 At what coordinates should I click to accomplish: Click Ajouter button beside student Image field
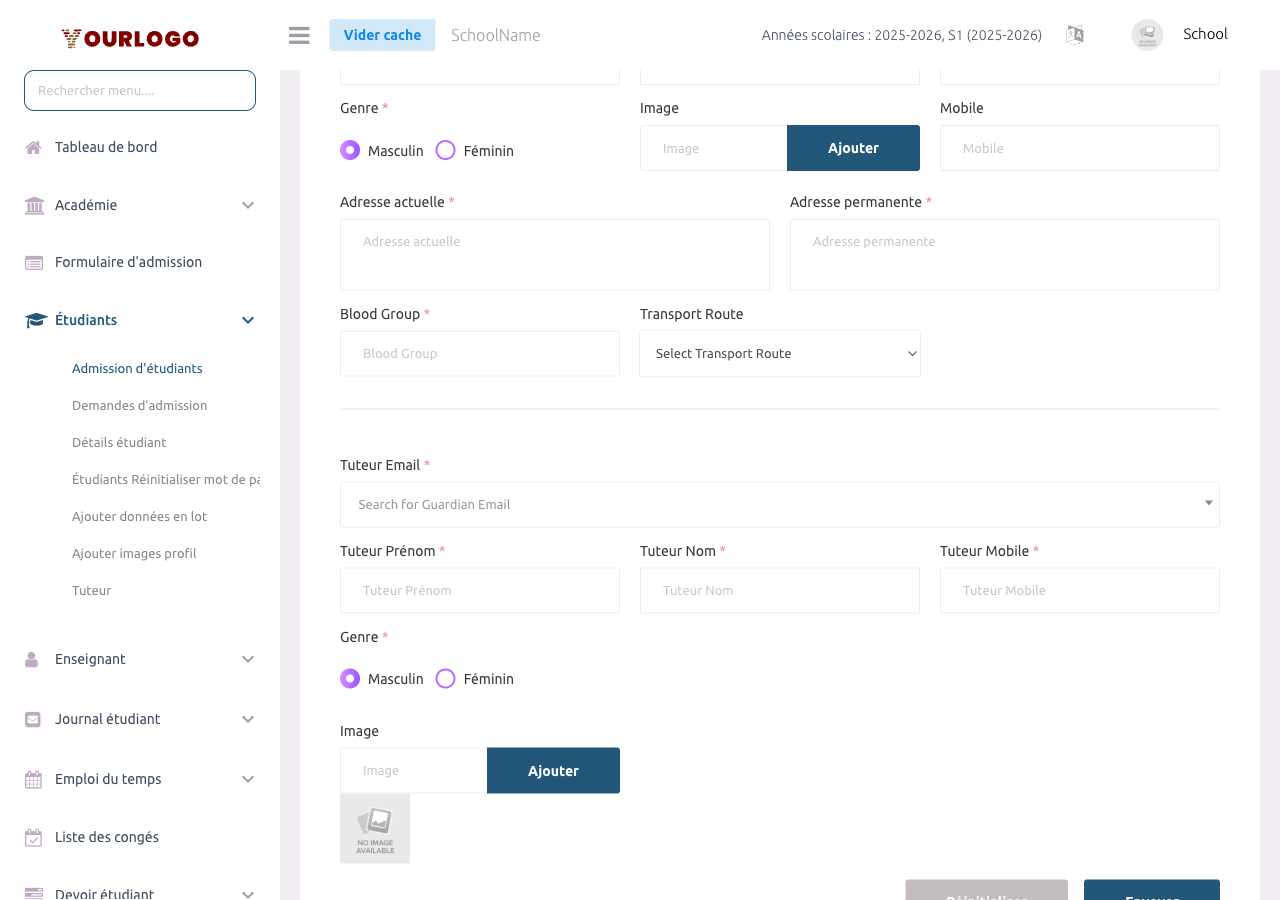pos(853,148)
